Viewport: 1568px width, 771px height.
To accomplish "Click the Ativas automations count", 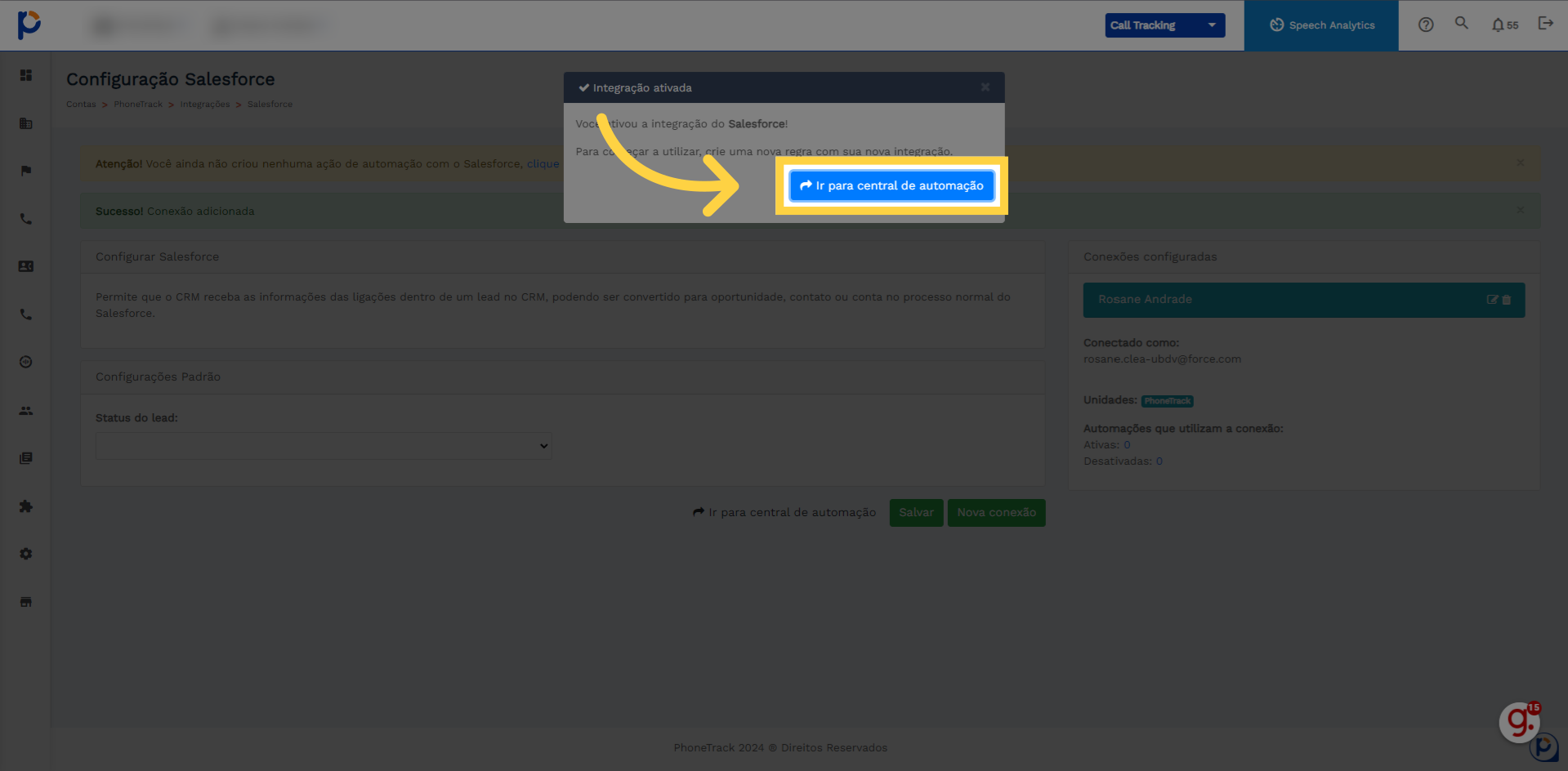I will 1127,445.
